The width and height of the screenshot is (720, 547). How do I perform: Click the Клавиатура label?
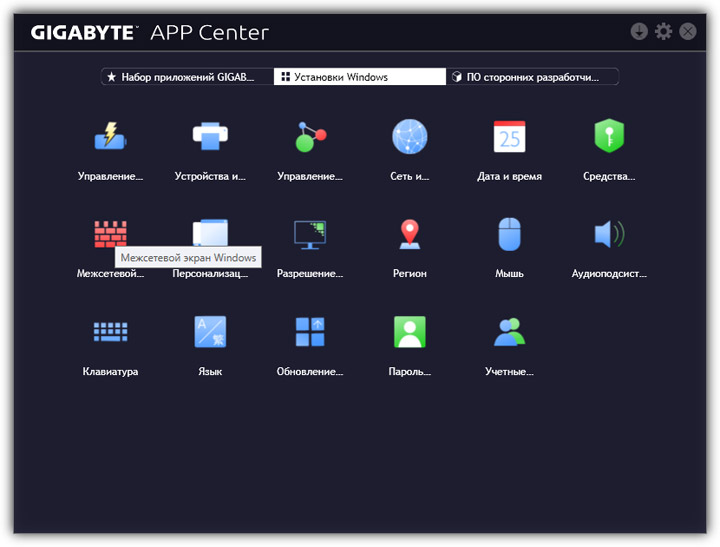coord(110,372)
